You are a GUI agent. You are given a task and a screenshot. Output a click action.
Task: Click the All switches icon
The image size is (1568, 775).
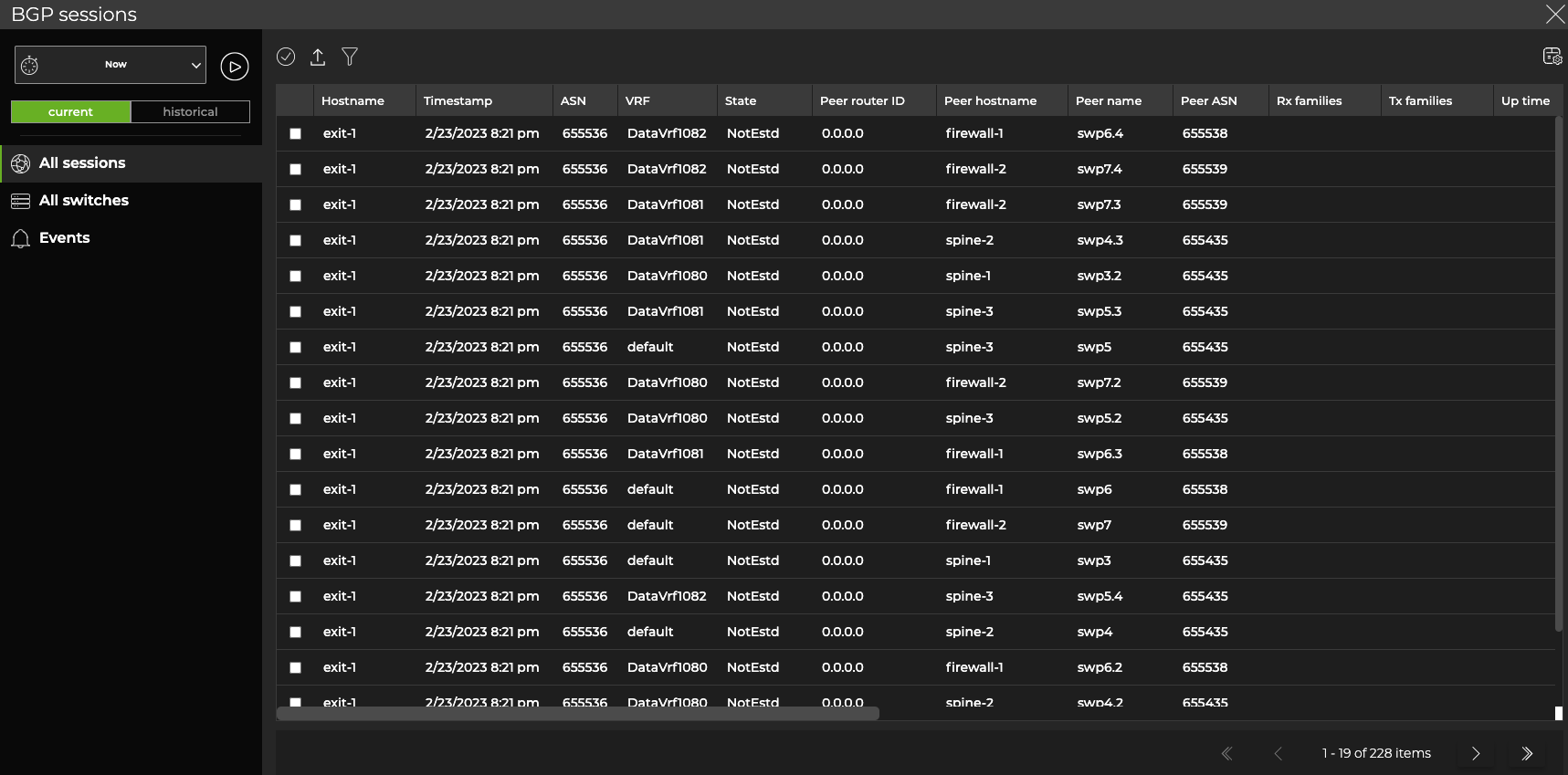(20, 201)
